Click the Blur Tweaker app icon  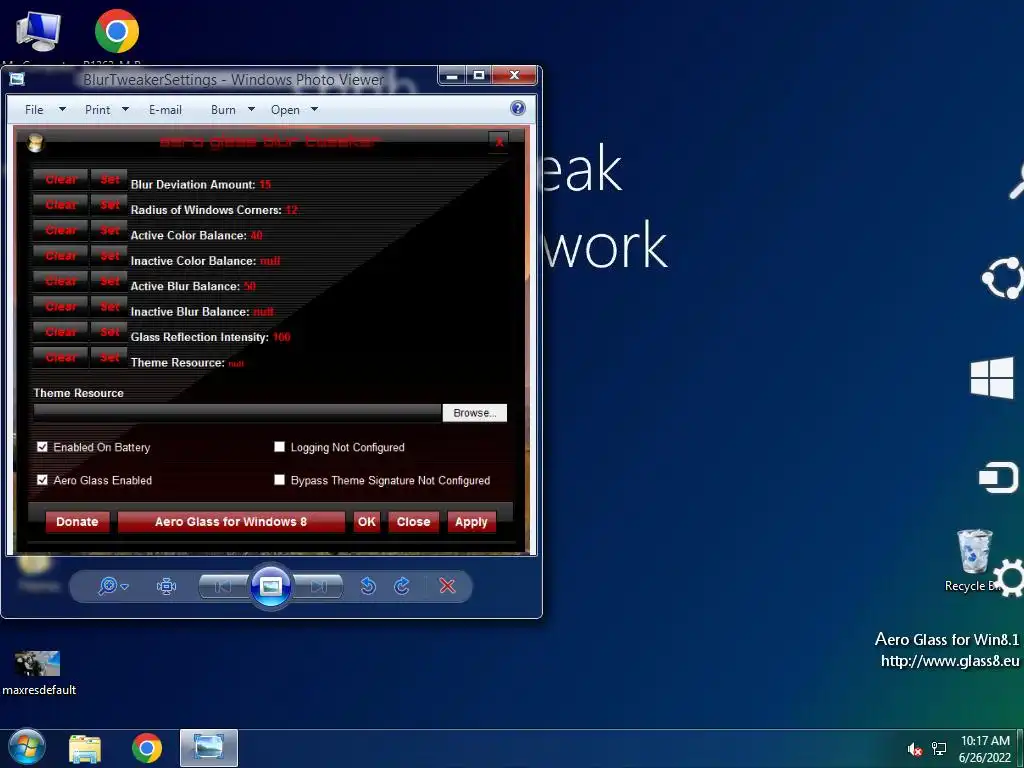(35, 142)
